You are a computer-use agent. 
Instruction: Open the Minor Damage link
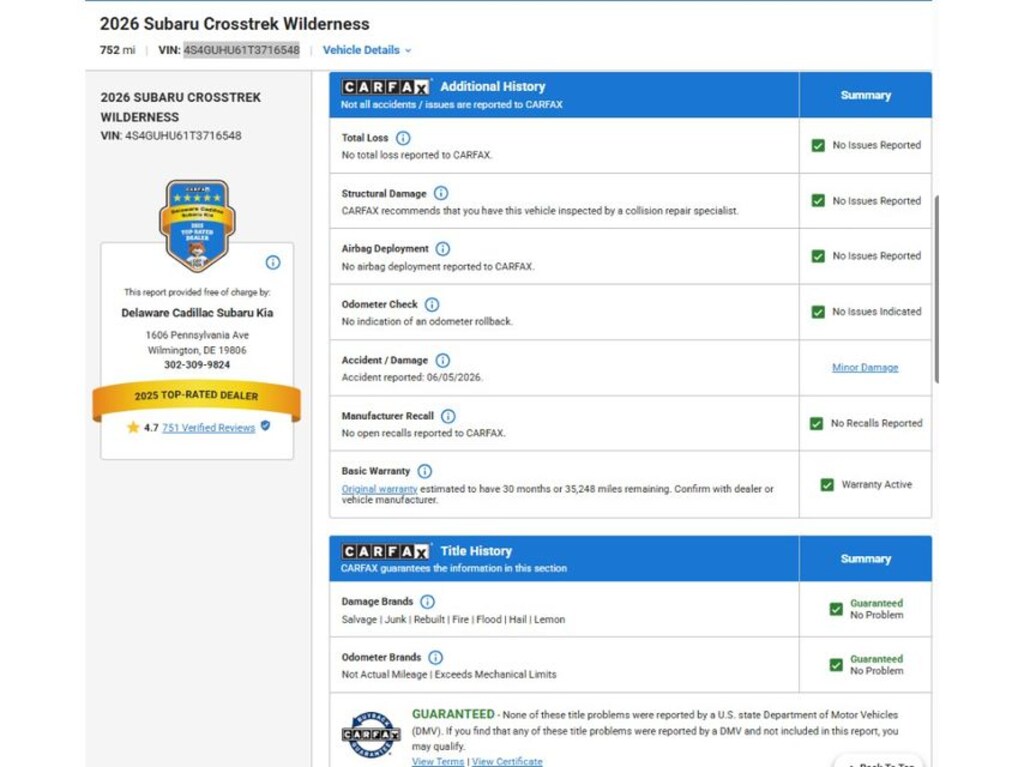pyautogui.click(x=865, y=368)
